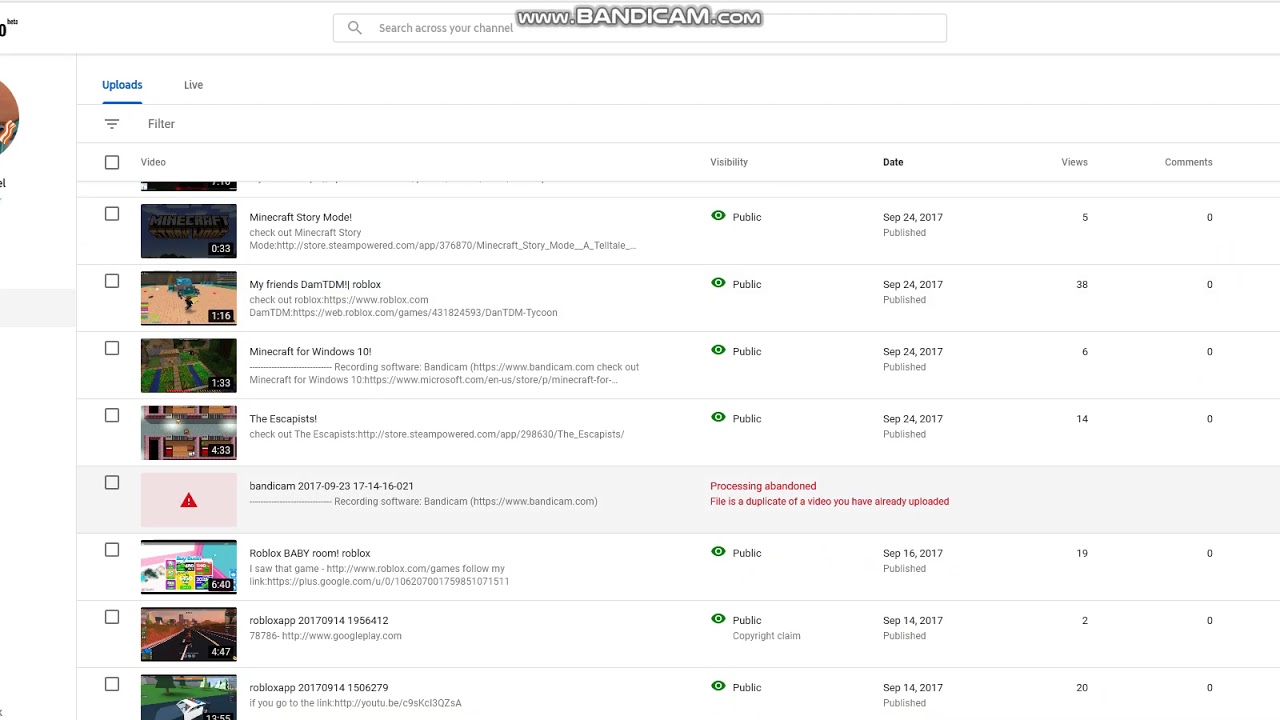Click the channel avatar in the sidebar

(9, 117)
